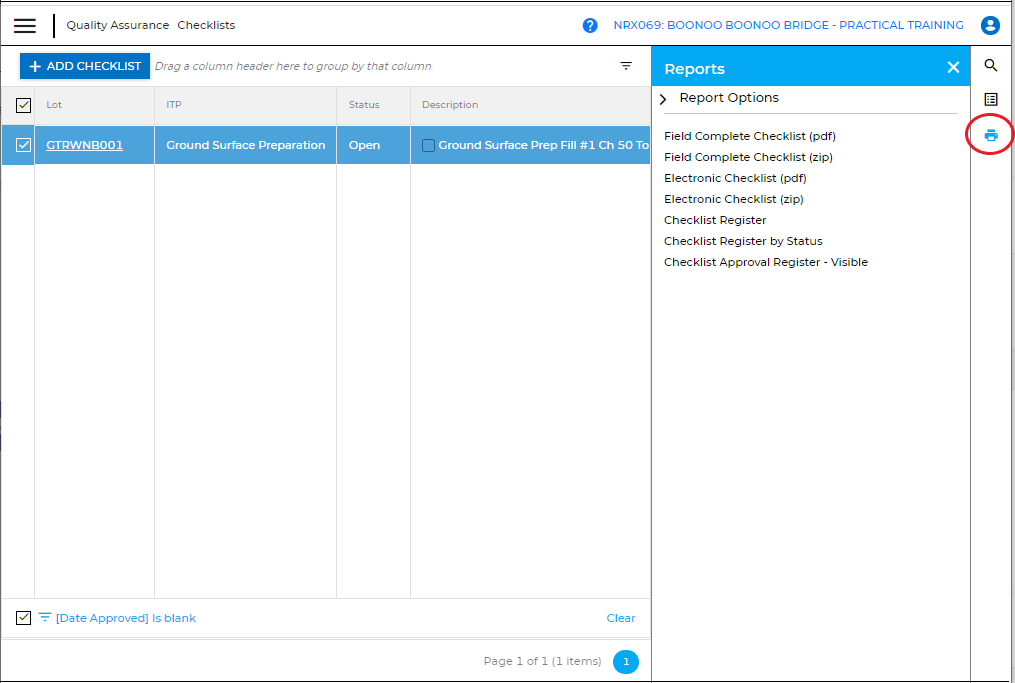1015x683 pixels.
Task: Open the grid filter icon in toolbar
Action: [626, 66]
